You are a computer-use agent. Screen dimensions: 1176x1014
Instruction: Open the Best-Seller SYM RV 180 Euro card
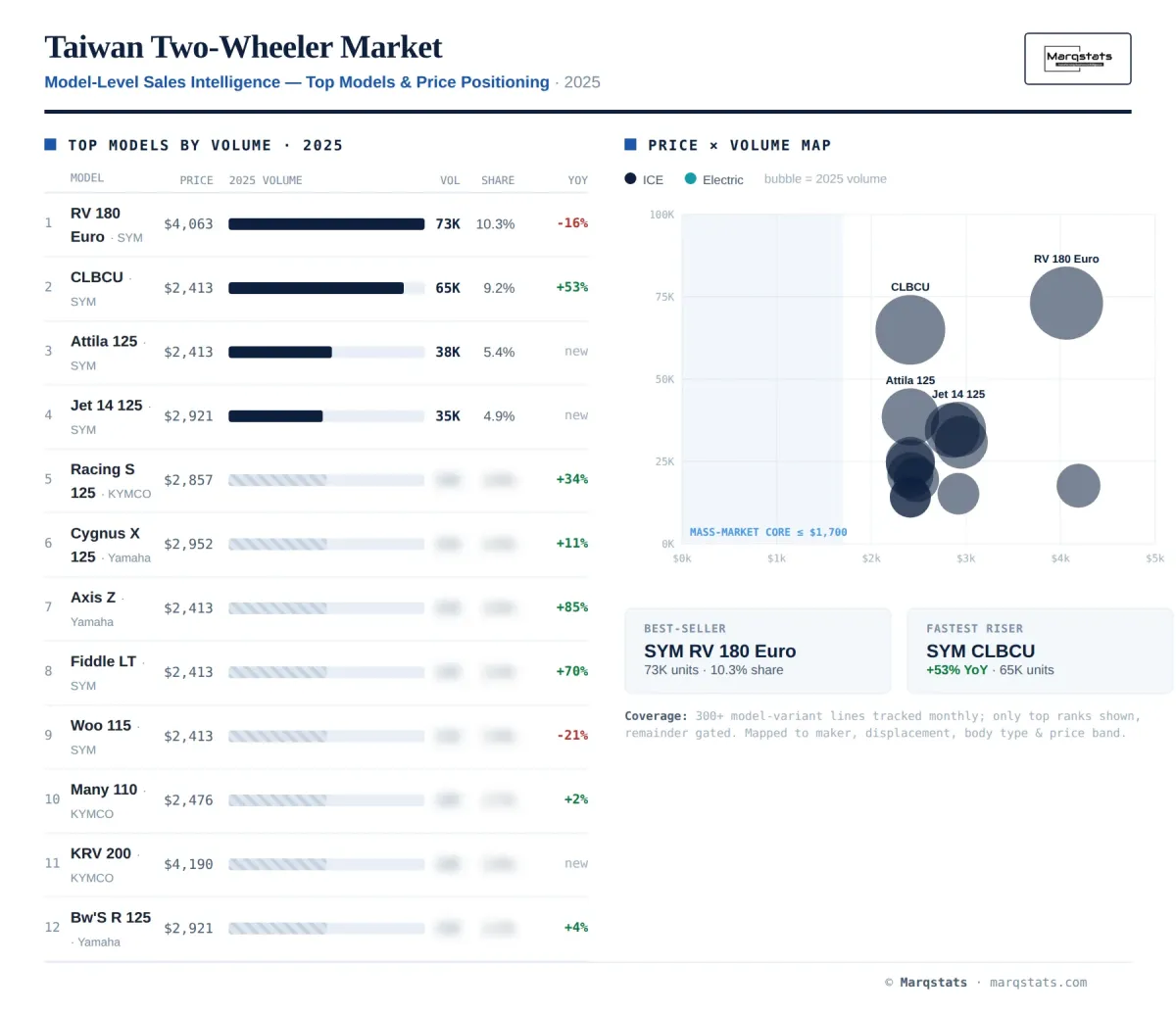[758, 651]
